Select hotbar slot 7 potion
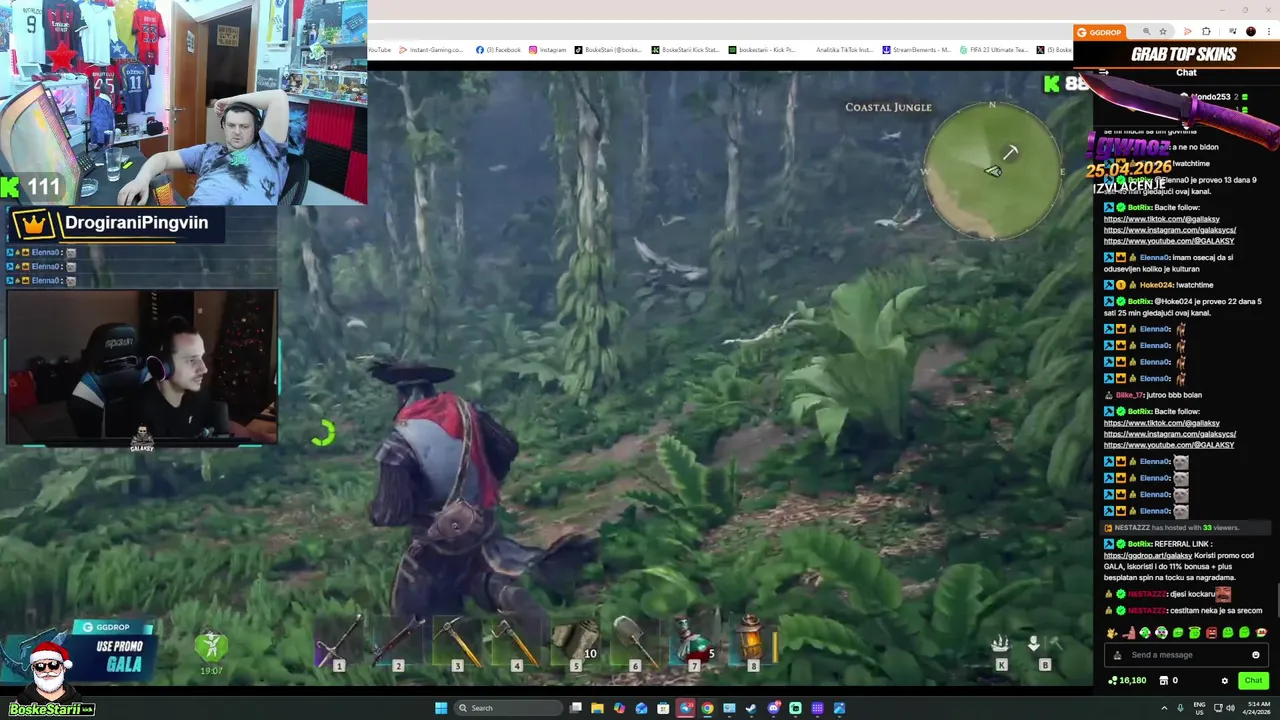The height and width of the screenshot is (720, 1280). 693,642
